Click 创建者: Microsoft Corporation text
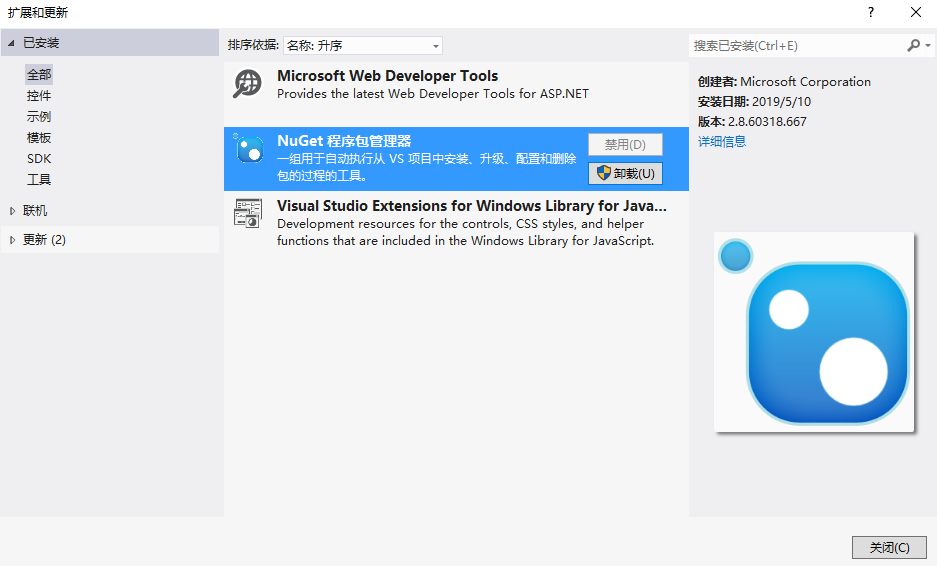This screenshot has height=566, width=937. 784,82
